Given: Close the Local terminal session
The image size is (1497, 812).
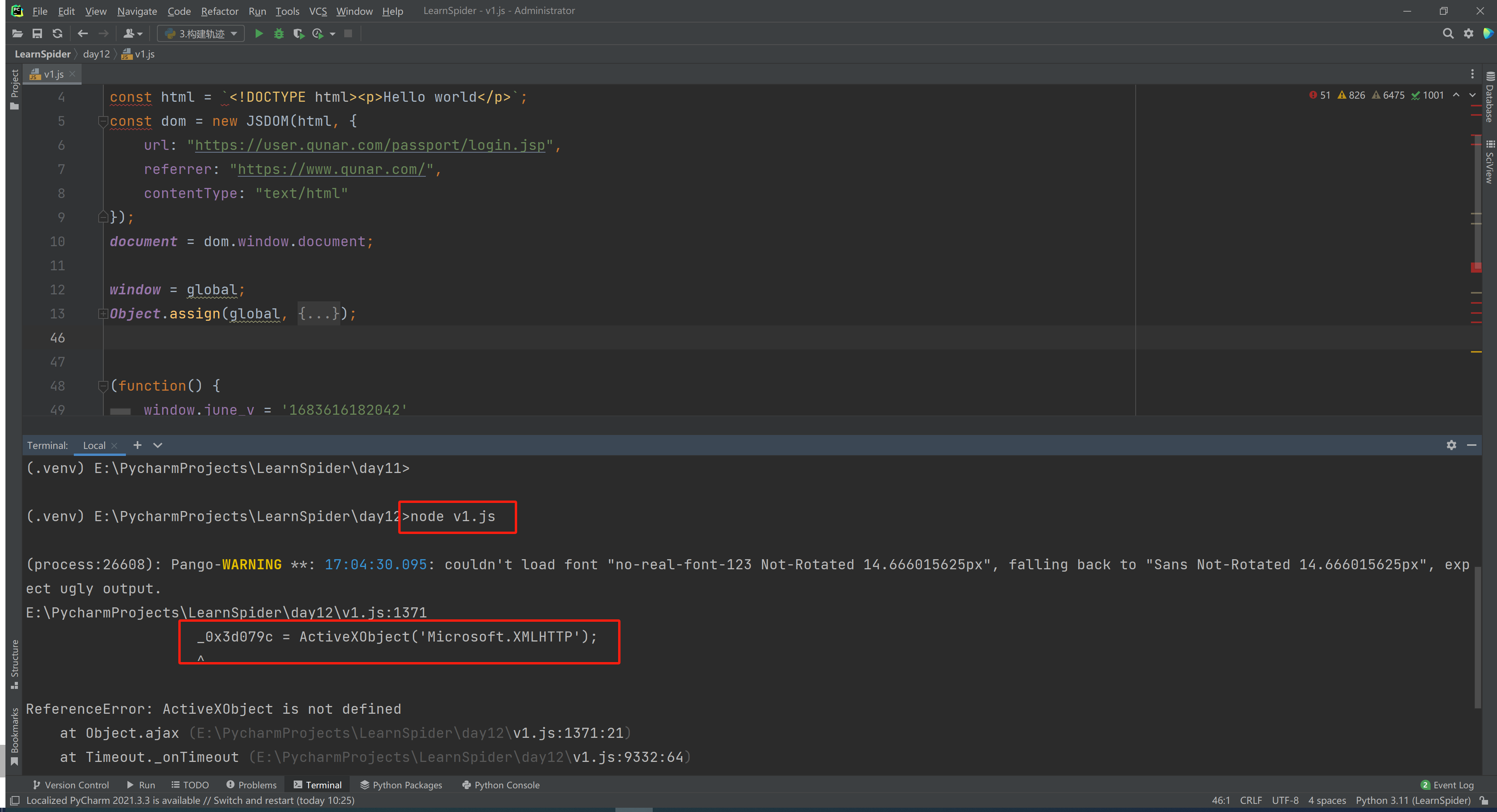Looking at the screenshot, I should coord(115,445).
